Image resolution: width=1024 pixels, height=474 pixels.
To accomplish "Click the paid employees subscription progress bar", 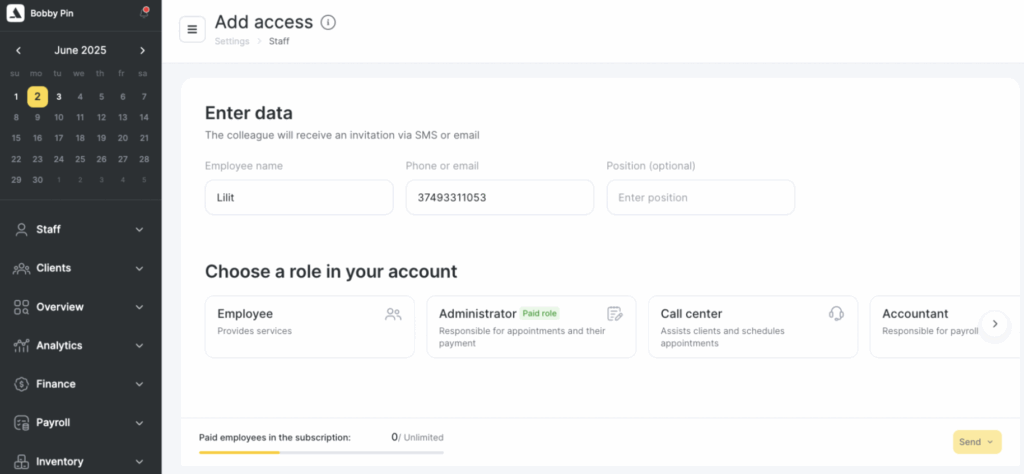I will click(321, 453).
